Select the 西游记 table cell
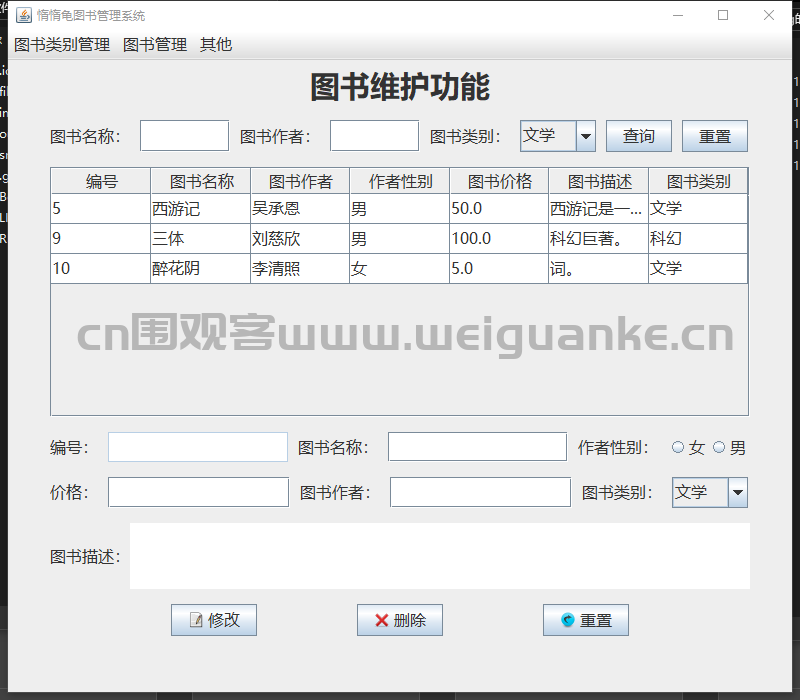This screenshot has height=700, width=800. 201,209
